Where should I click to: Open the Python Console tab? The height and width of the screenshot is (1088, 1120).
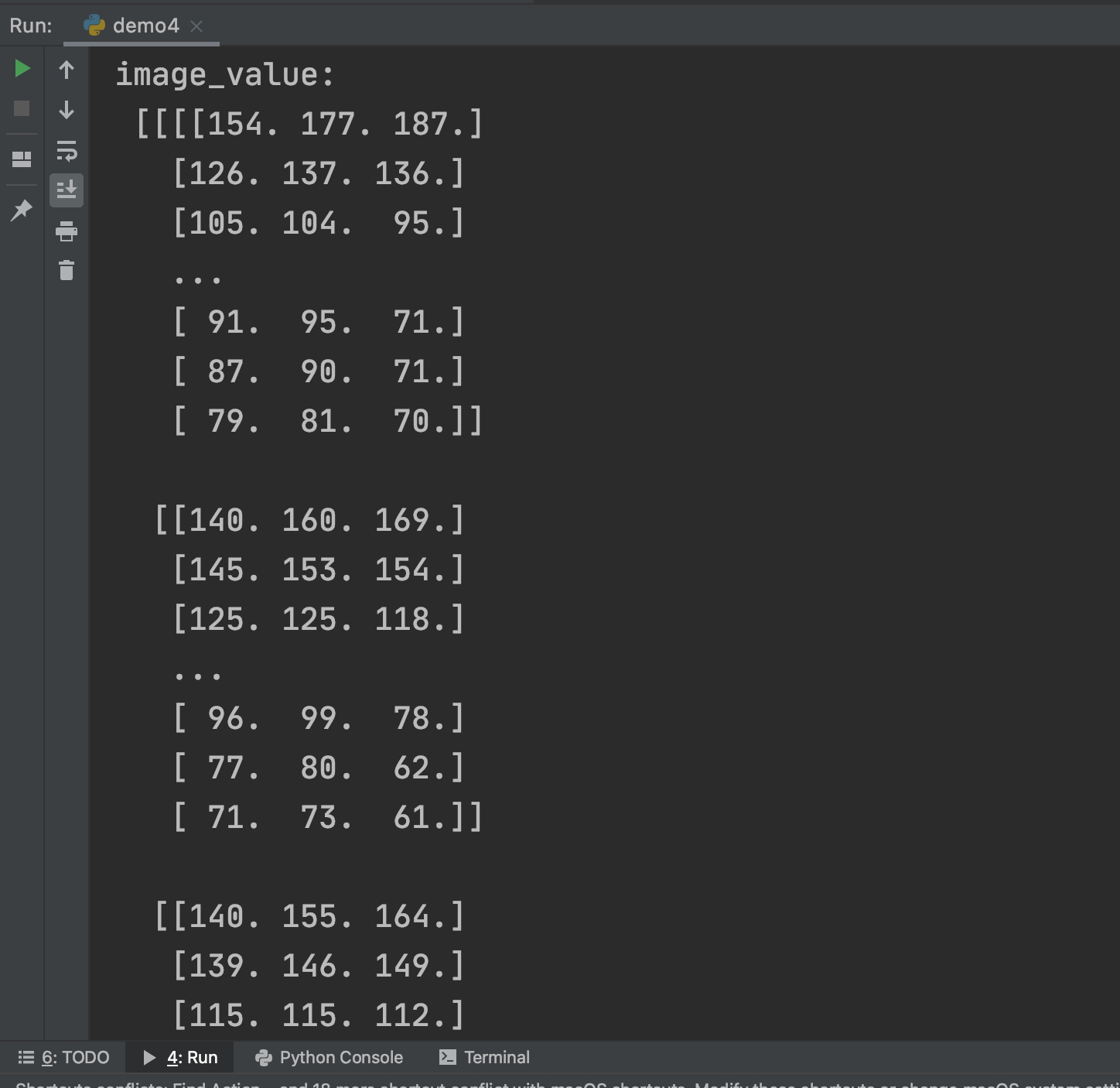click(330, 1057)
